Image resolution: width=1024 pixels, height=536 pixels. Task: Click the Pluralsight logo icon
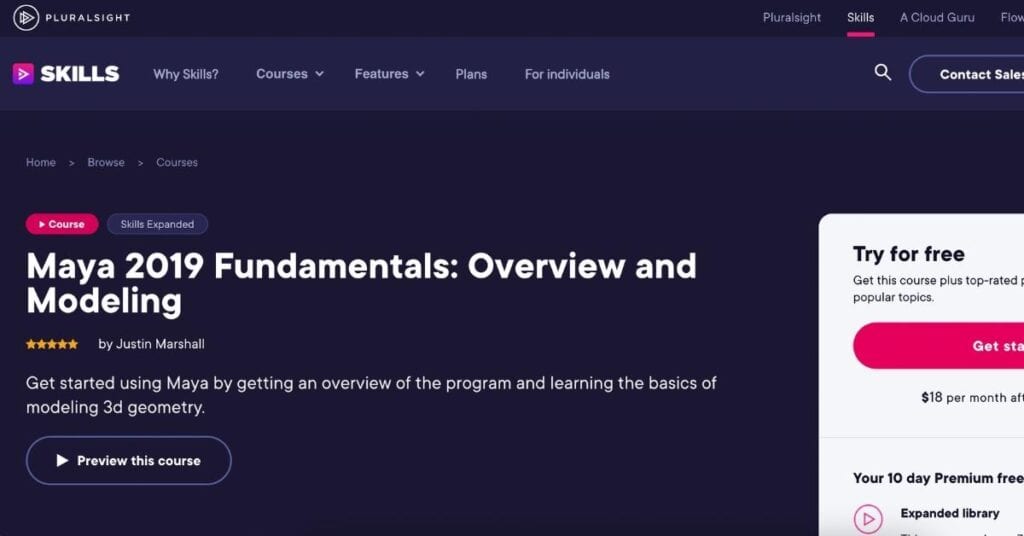[26, 18]
